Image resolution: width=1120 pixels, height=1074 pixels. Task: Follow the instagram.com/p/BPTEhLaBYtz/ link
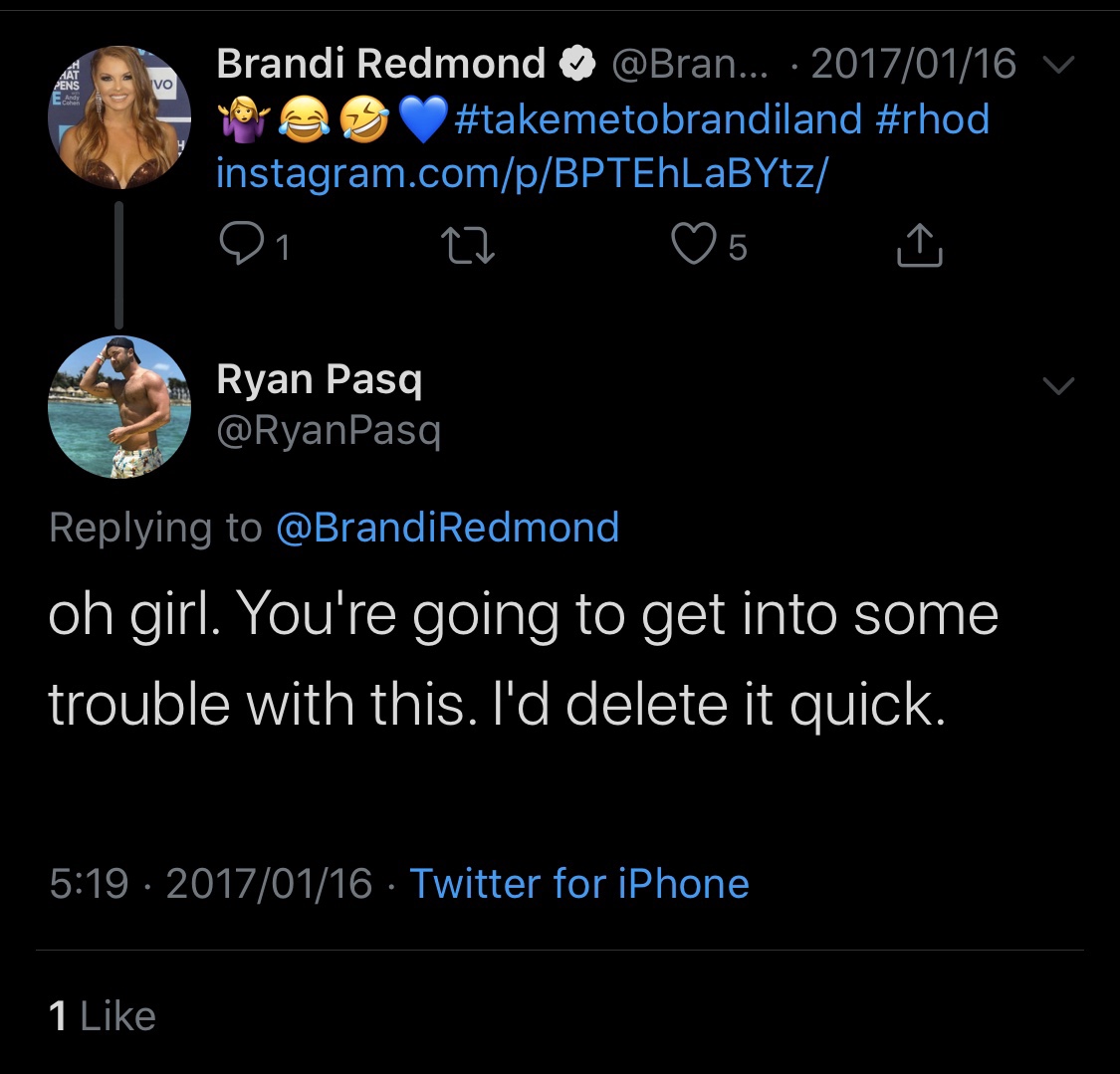coord(522,173)
